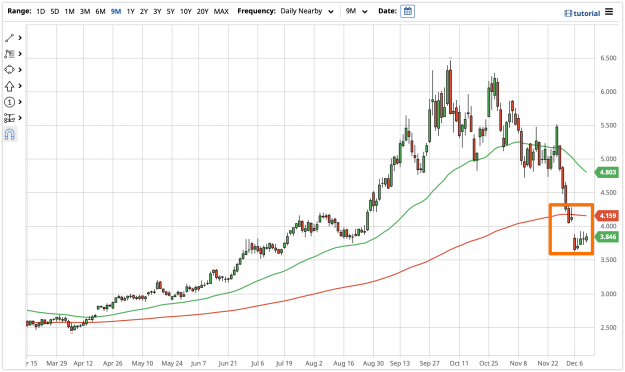Expand Fibonacci tool options arrow
The width and height of the screenshot is (625, 372).
(x=20, y=54)
